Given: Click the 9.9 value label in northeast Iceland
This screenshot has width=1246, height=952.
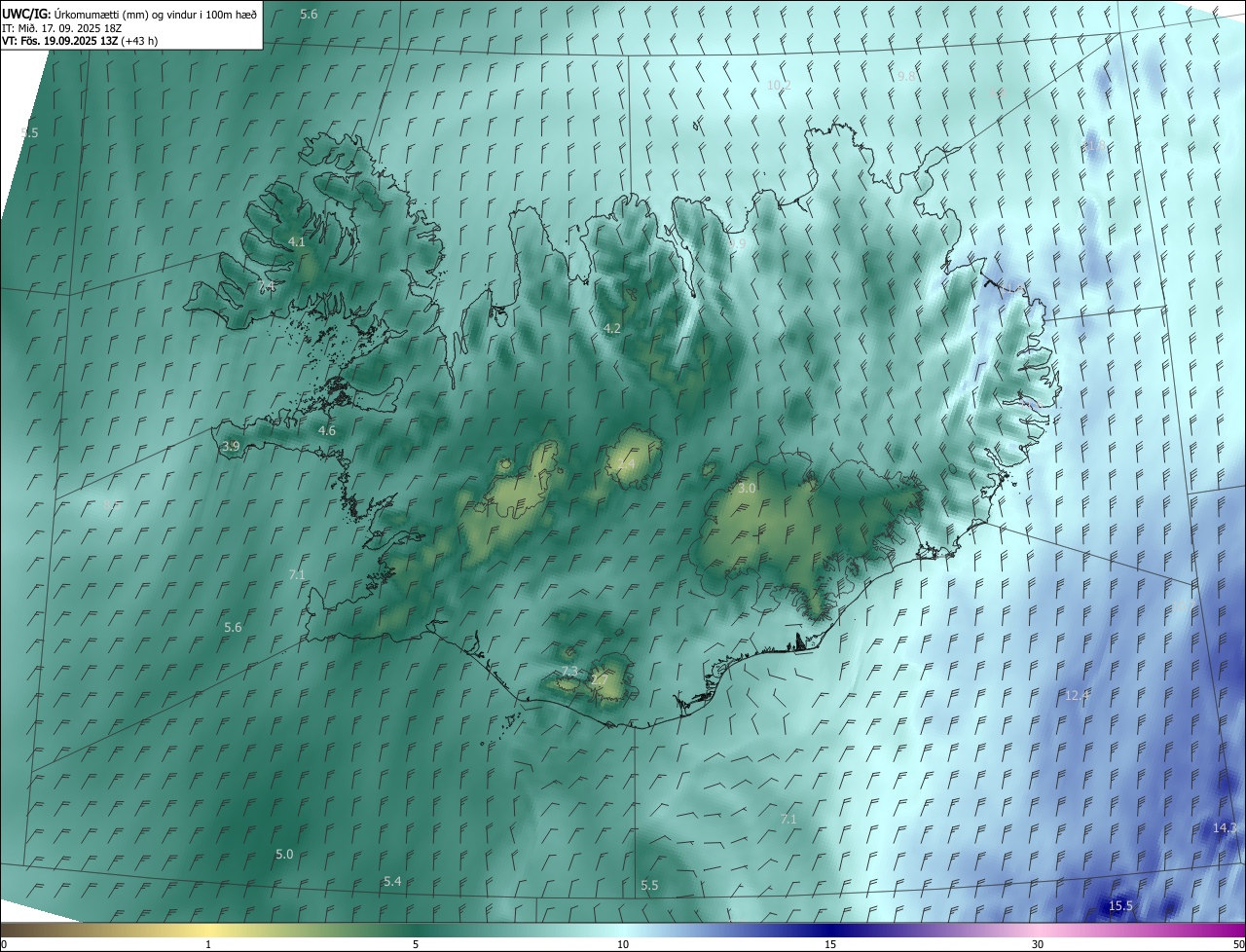Looking at the screenshot, I should click(737, 244).
